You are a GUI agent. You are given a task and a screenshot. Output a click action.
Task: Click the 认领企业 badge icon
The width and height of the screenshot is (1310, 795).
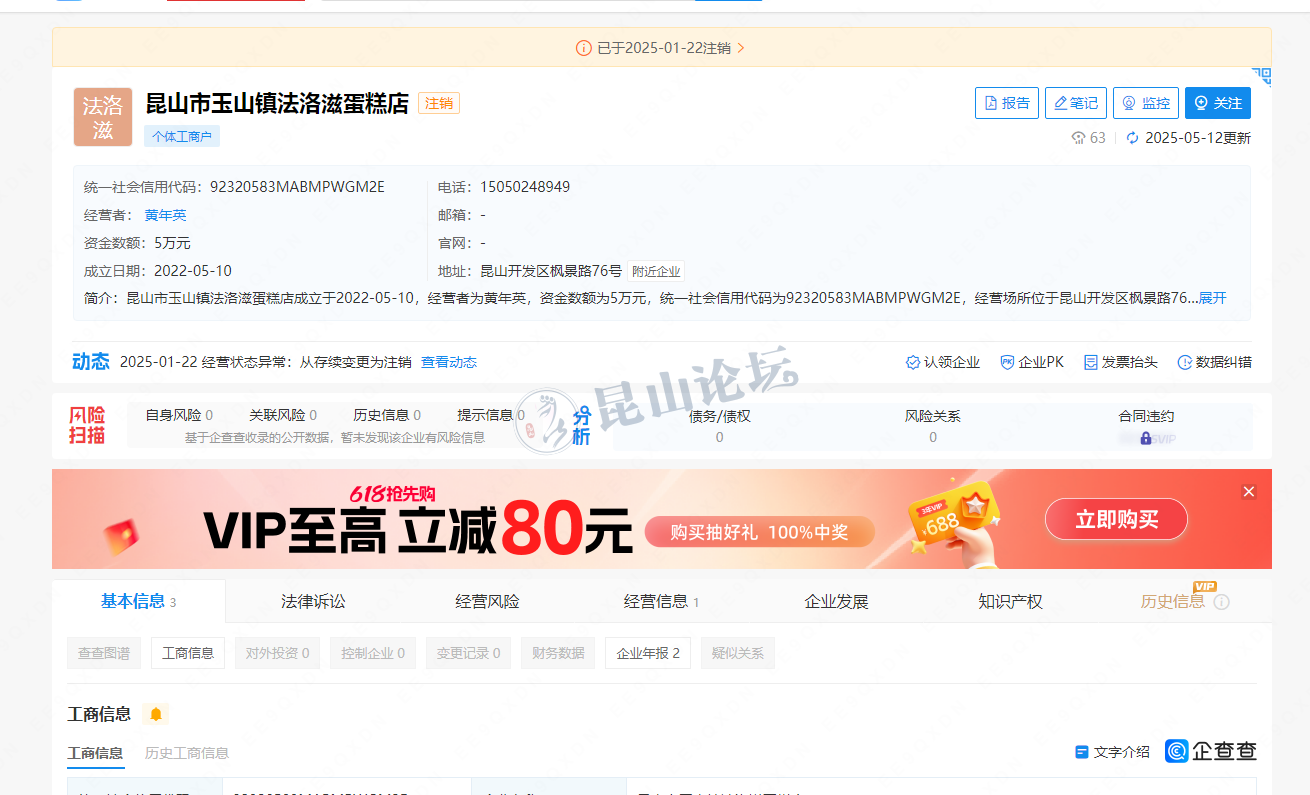click(x=913, y=362)
